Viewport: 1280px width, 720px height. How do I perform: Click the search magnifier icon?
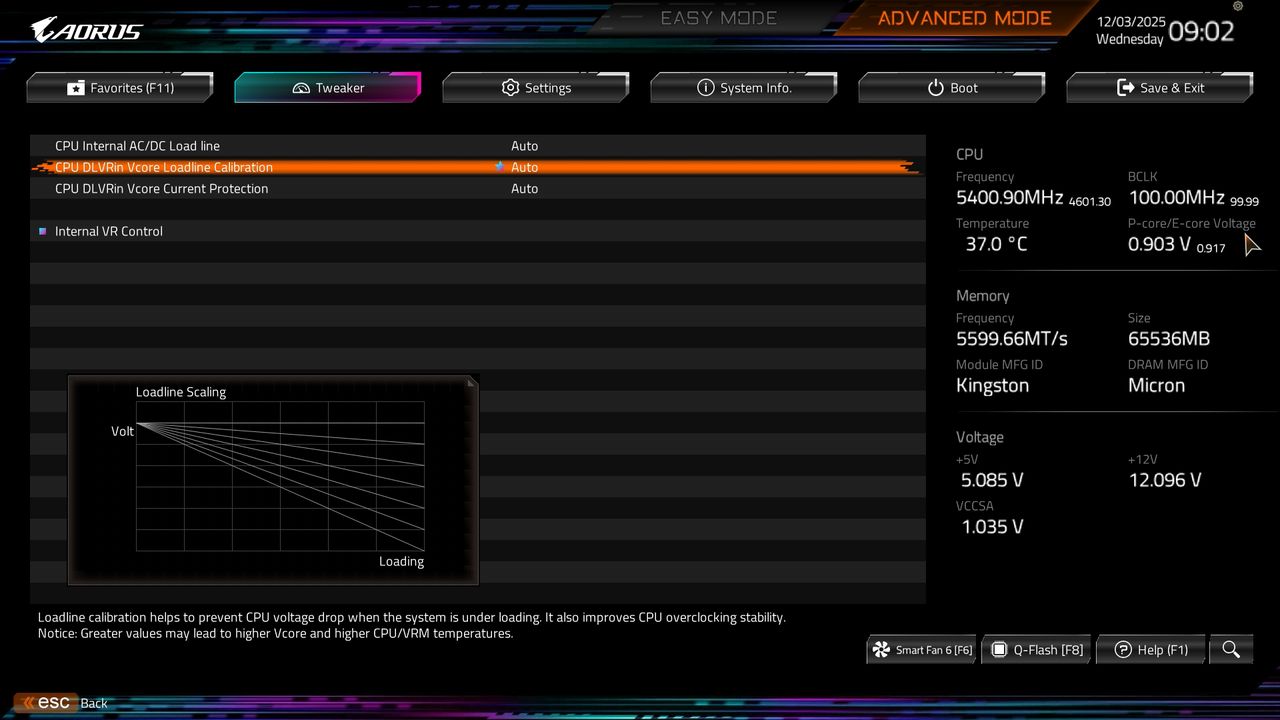pos(1231,649)
